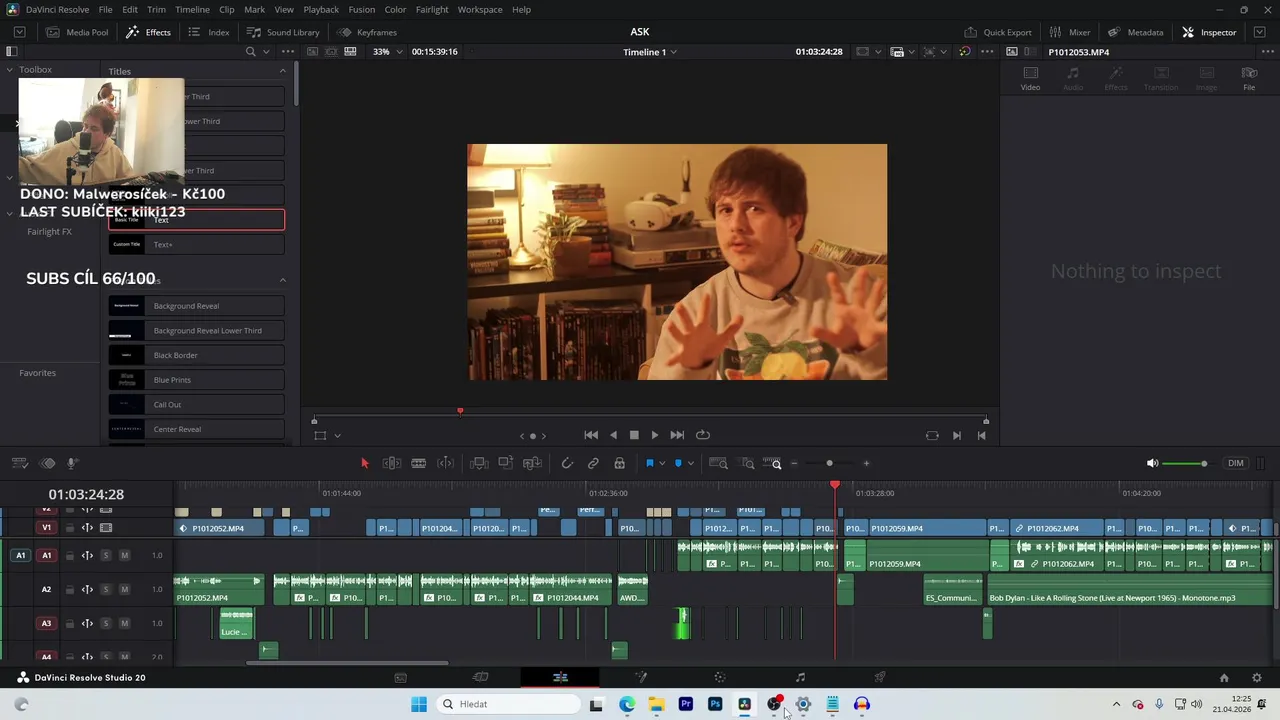The width and height of the screenshot is (1280, 720).
Task: Open the Cut page icon
Action: coord(481,678)
